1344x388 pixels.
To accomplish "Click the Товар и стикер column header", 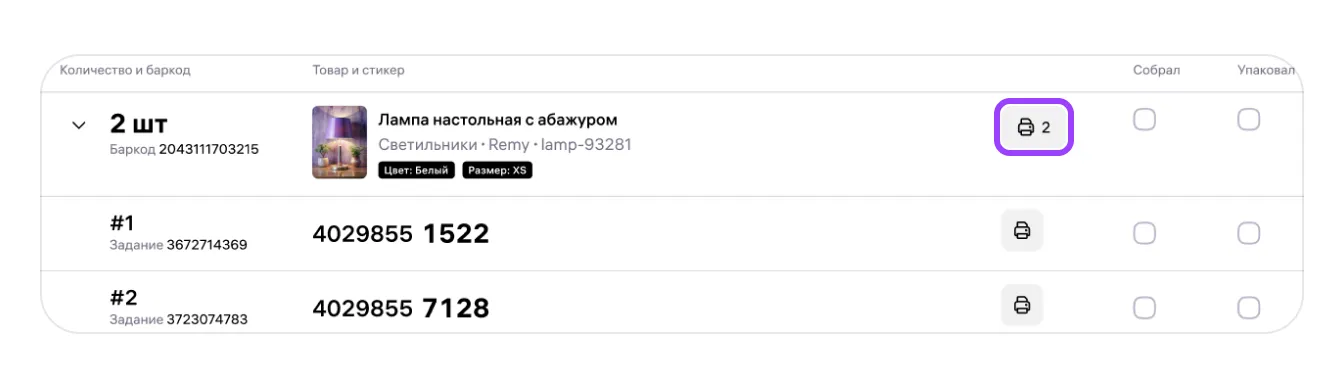I will point(359,70).
